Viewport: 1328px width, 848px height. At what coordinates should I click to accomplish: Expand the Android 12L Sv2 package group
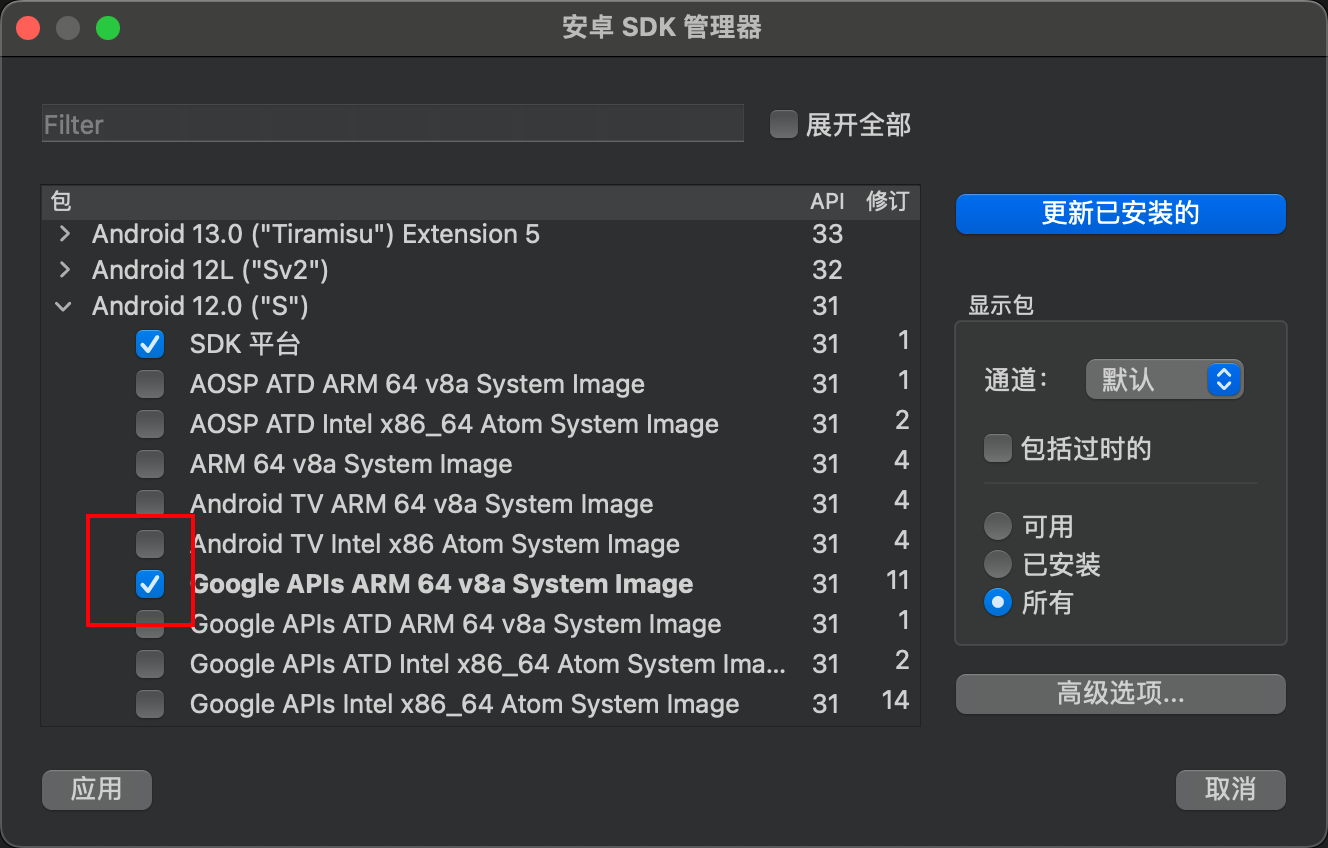pyautogui.click(x=65, y=270)
